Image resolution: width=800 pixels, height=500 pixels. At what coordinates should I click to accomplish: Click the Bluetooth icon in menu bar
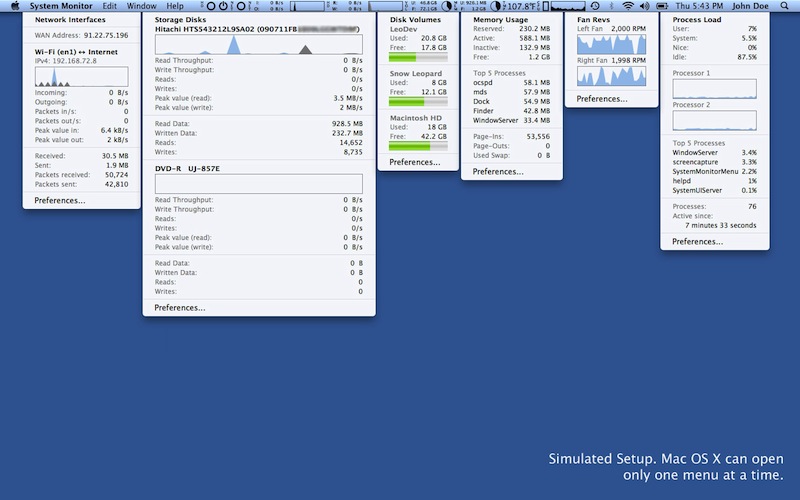click(x=611, y=6)
